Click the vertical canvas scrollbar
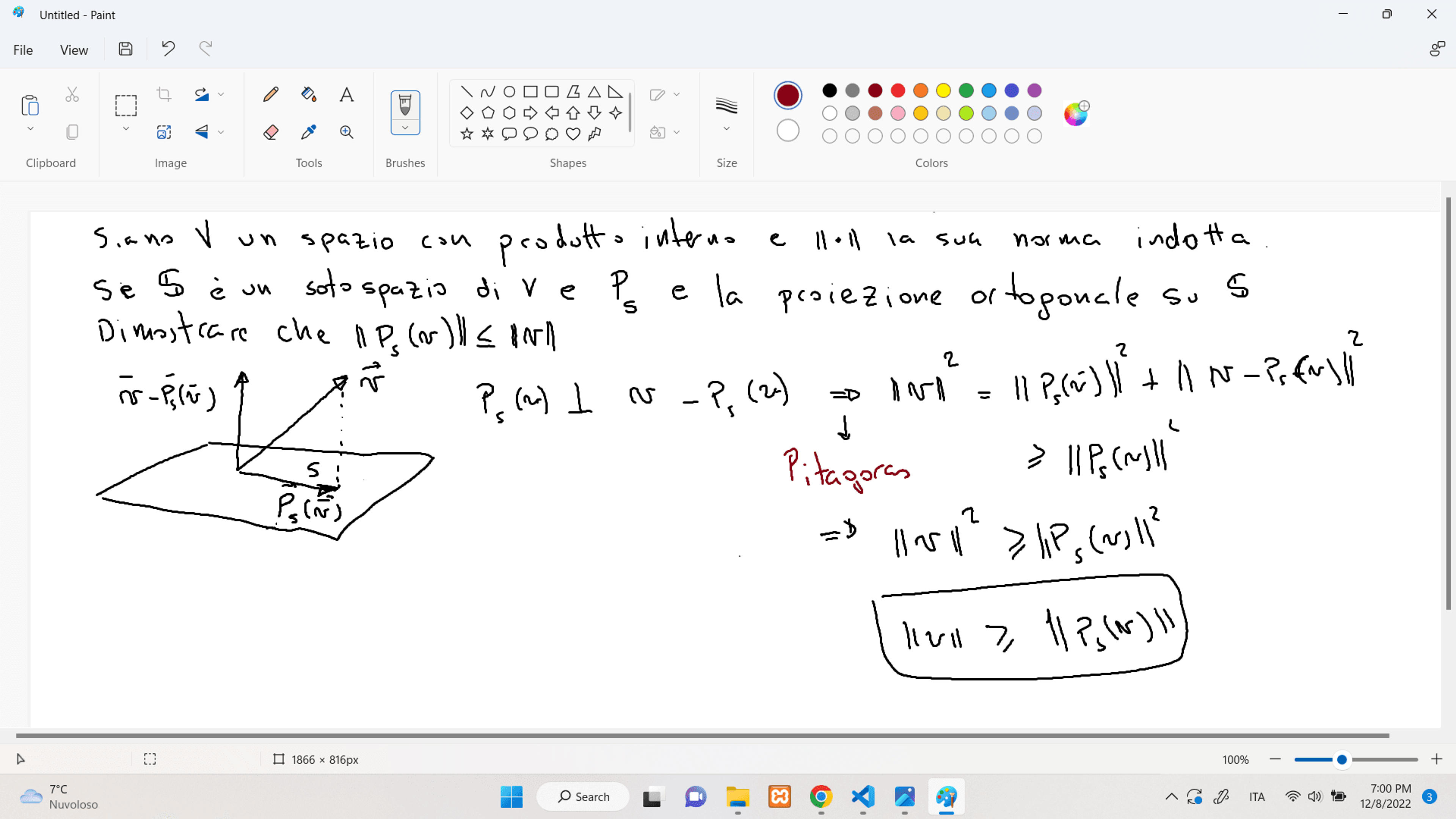The width and height of the screenshot is (1456, 819). pos(1448,403)
